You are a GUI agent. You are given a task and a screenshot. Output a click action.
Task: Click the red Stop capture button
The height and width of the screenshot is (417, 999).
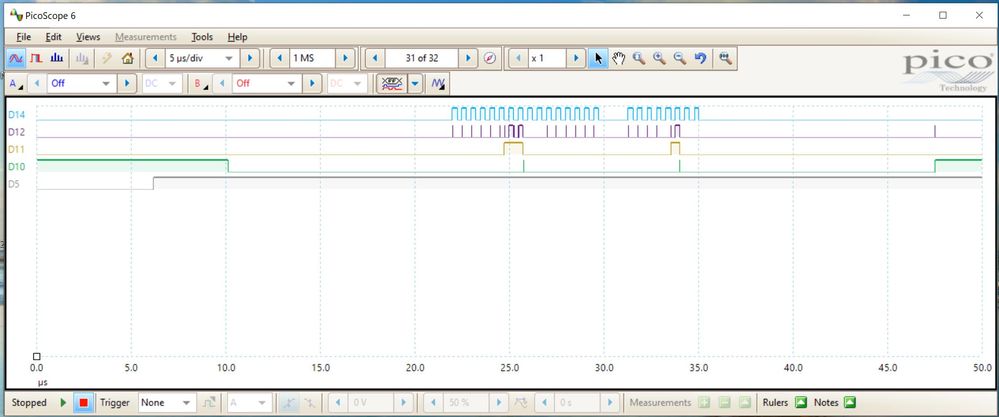click(83, 402)
